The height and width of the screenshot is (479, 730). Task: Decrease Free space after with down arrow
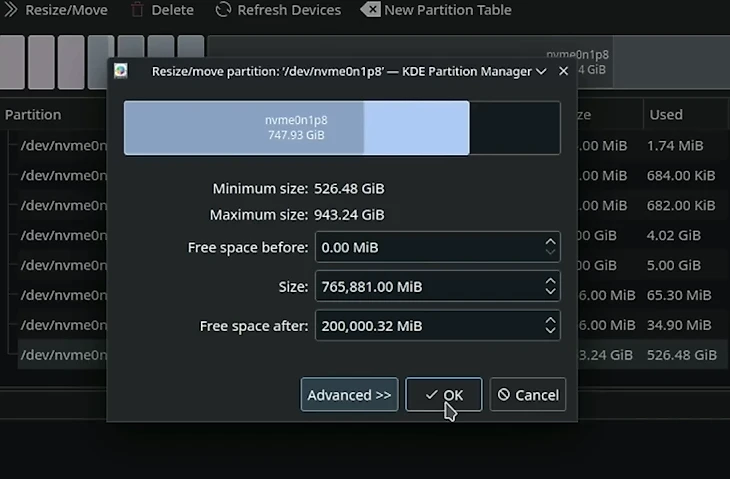tap(550, 331)
